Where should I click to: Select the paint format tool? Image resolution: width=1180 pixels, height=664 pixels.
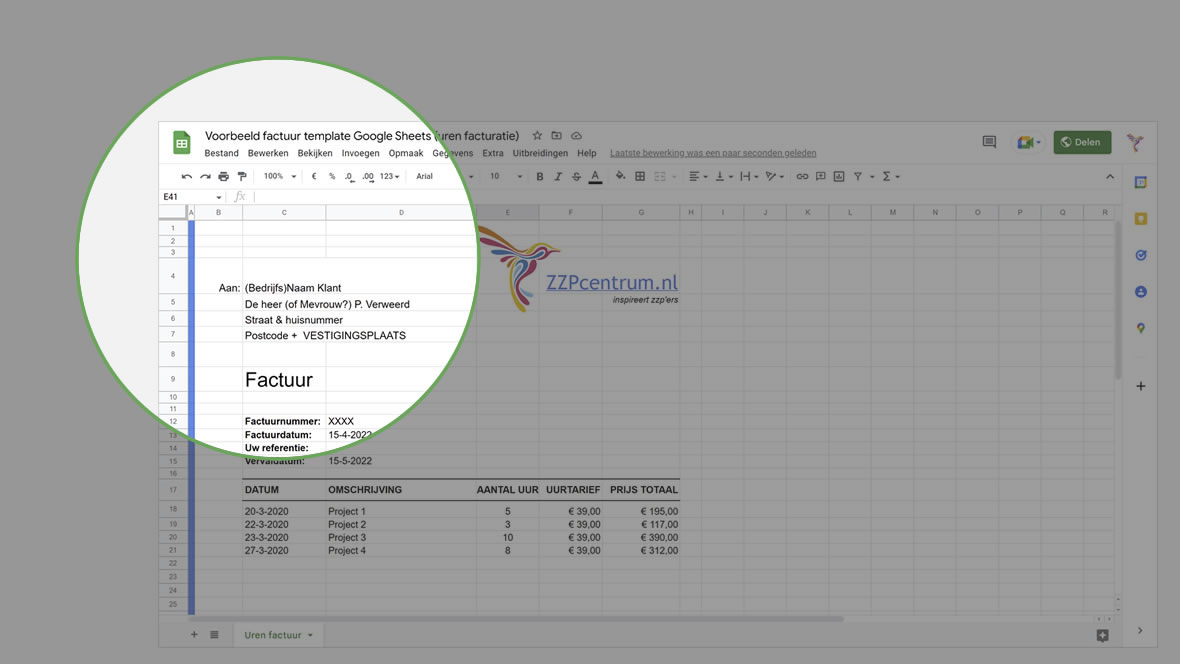tap(242, 176)
